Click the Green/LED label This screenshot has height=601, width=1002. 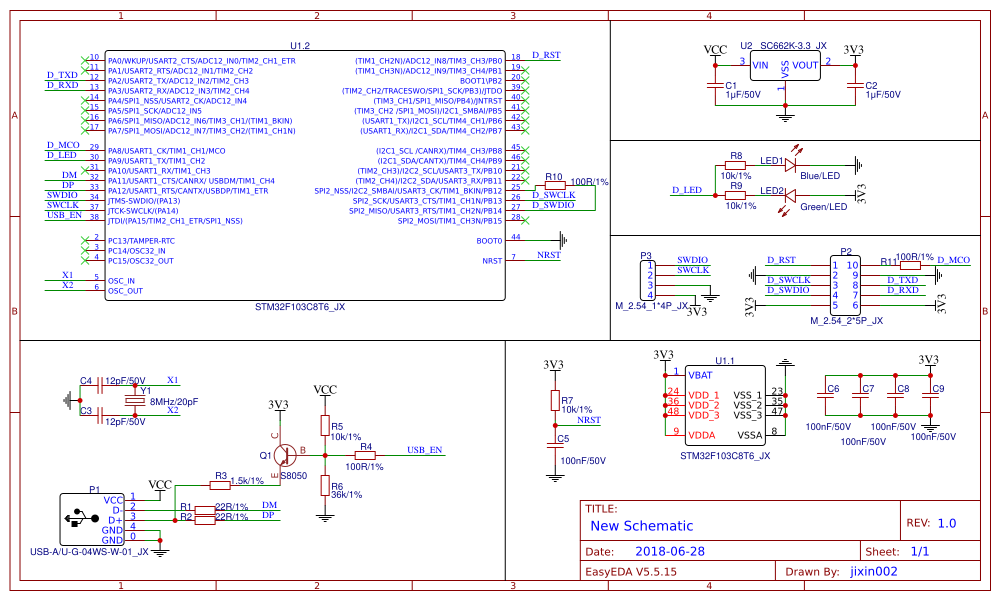[x=823, y=207]
